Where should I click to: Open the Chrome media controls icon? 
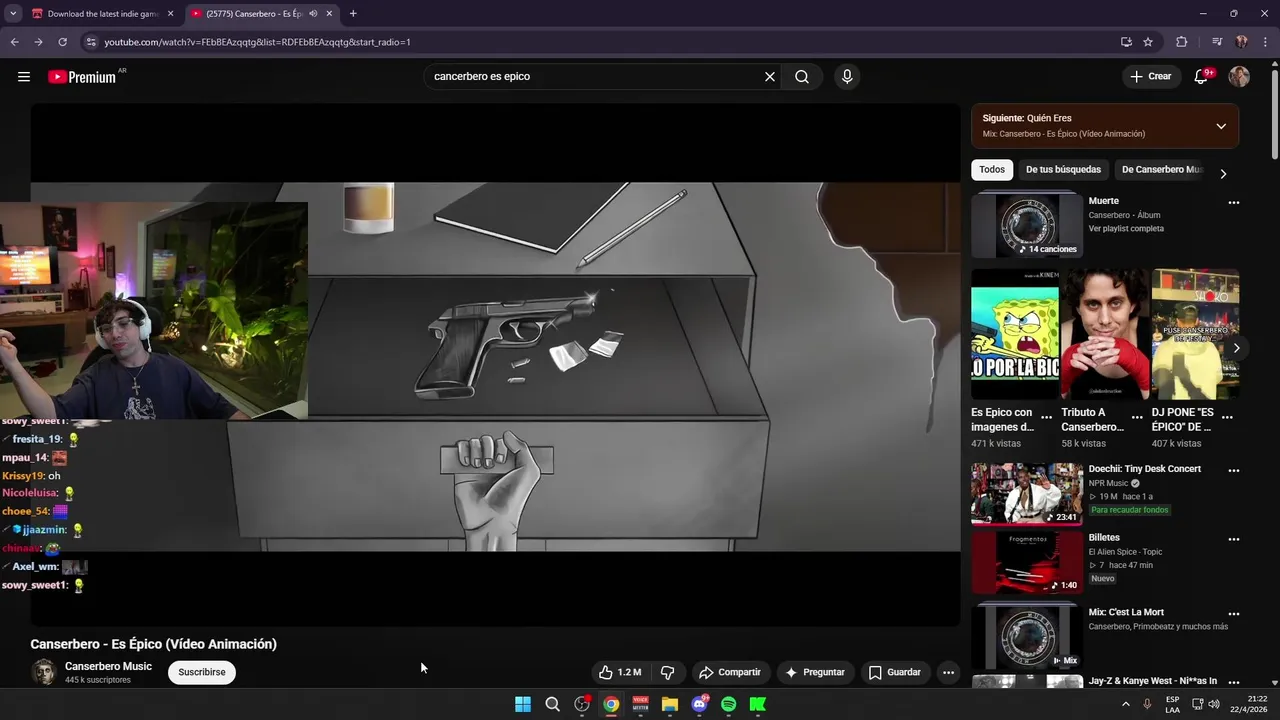(x=1217, y=42)
